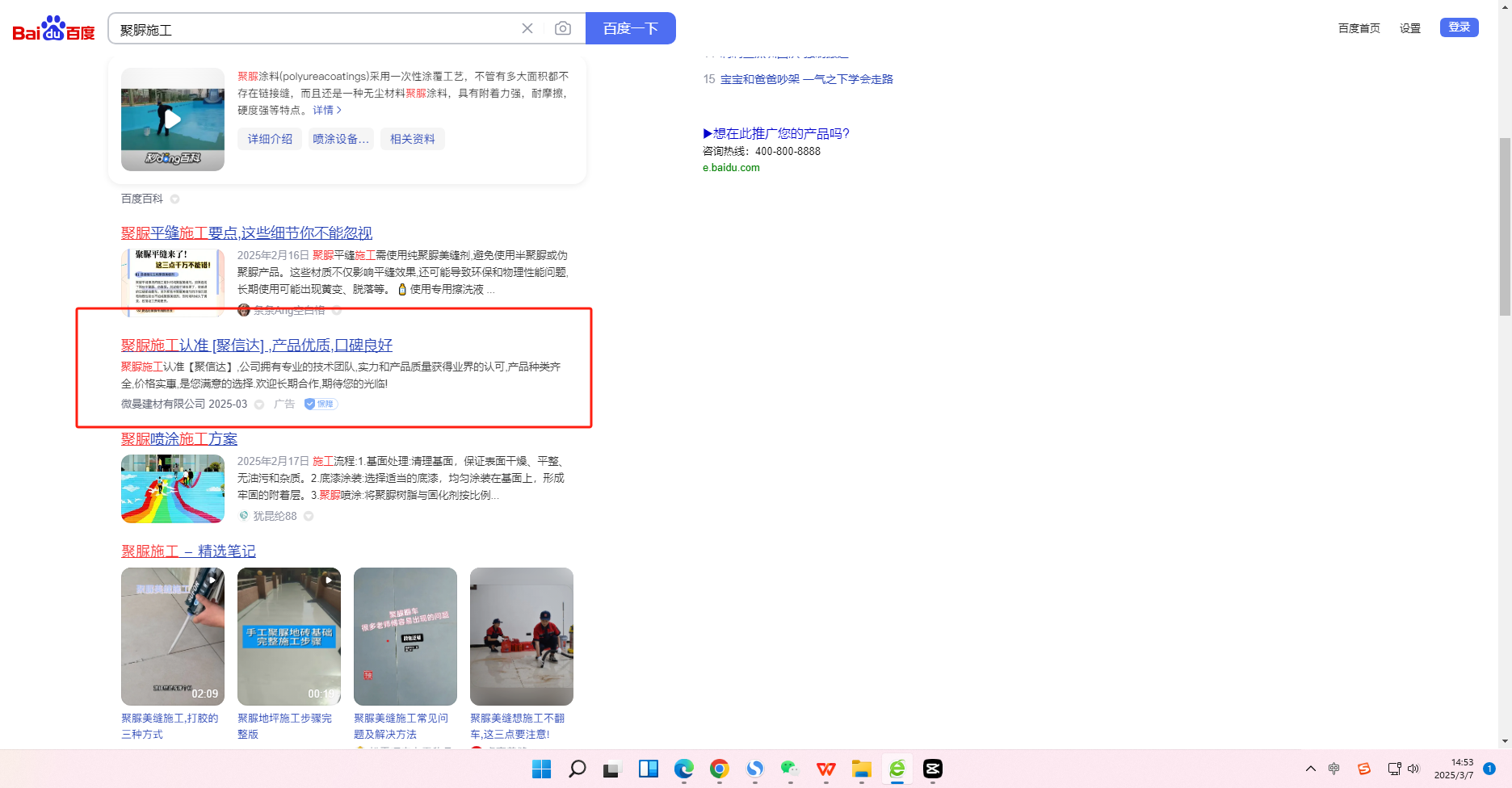Launch Microsoft Edge from taskbar
Image resolution: width=1512 pixels, height=788 pixels.
pyautogui.click(x=684, y=769)
